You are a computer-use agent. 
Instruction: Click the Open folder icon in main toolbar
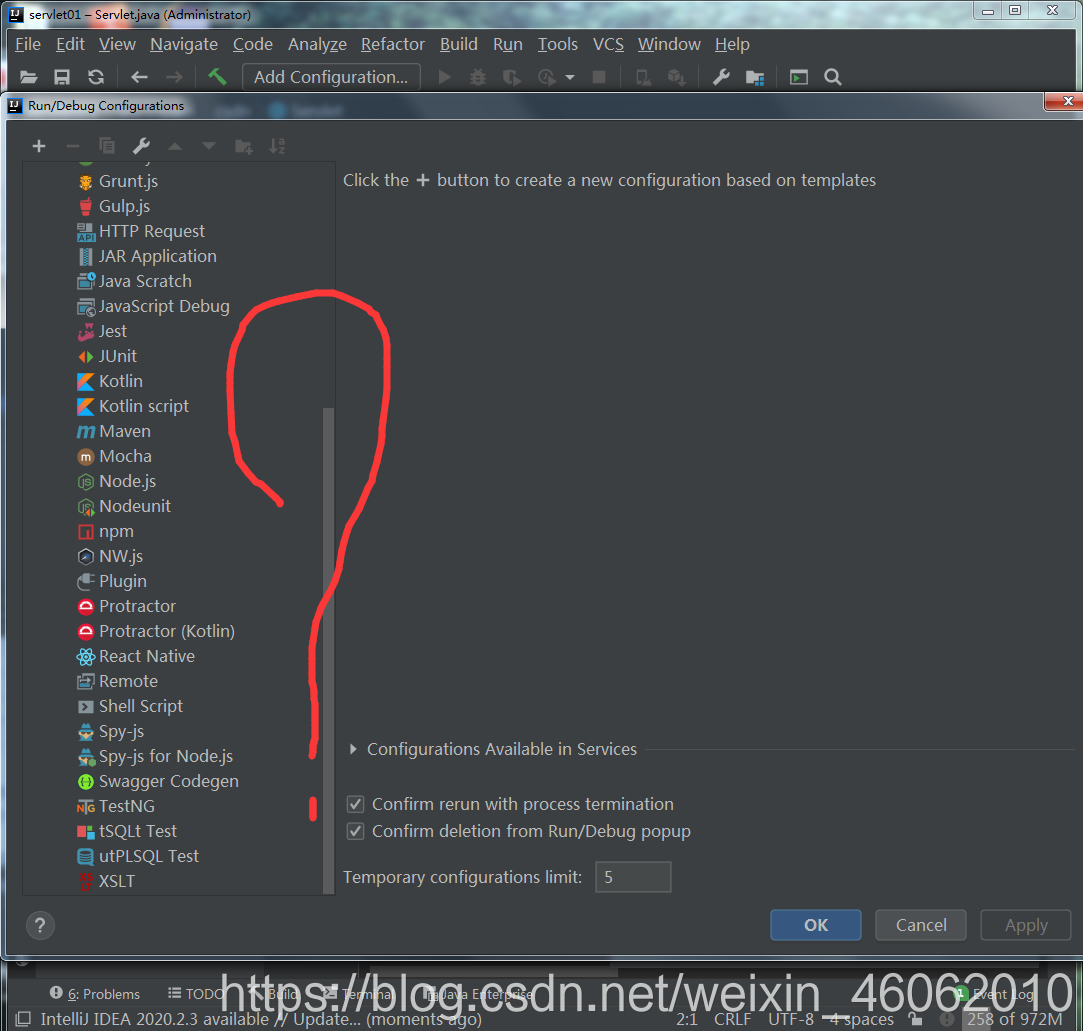coord(28,77)
